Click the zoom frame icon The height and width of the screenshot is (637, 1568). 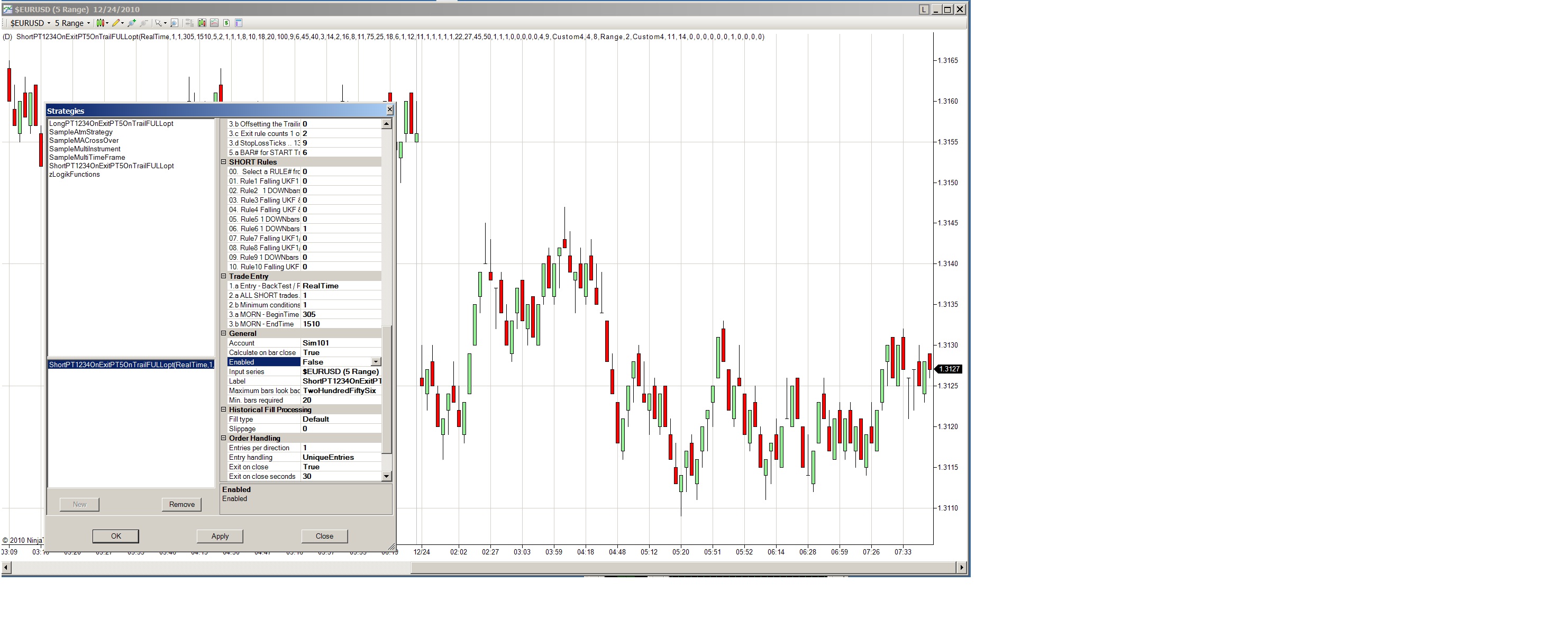tap(174, 23)
